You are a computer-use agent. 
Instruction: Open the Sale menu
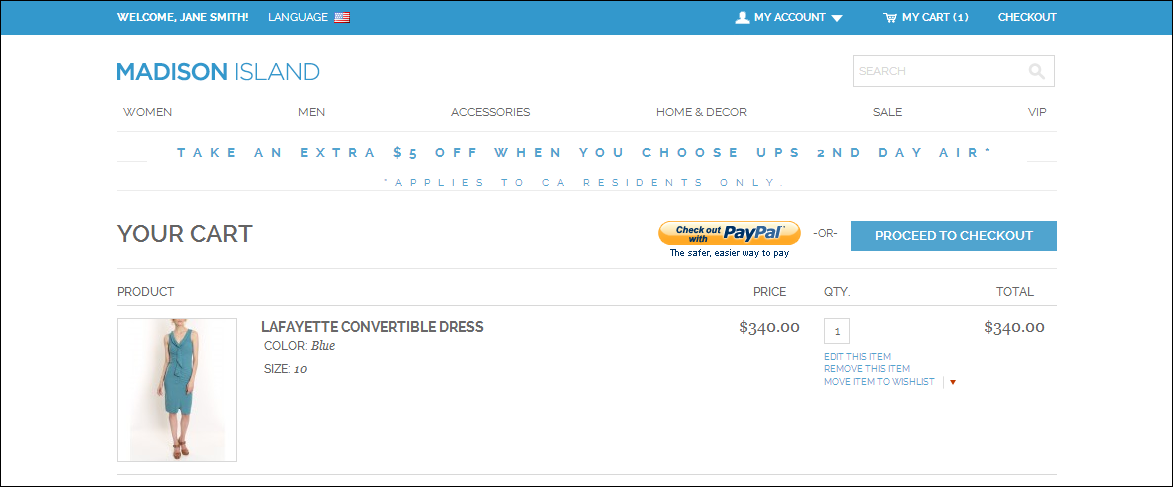(x=887, y=112)
